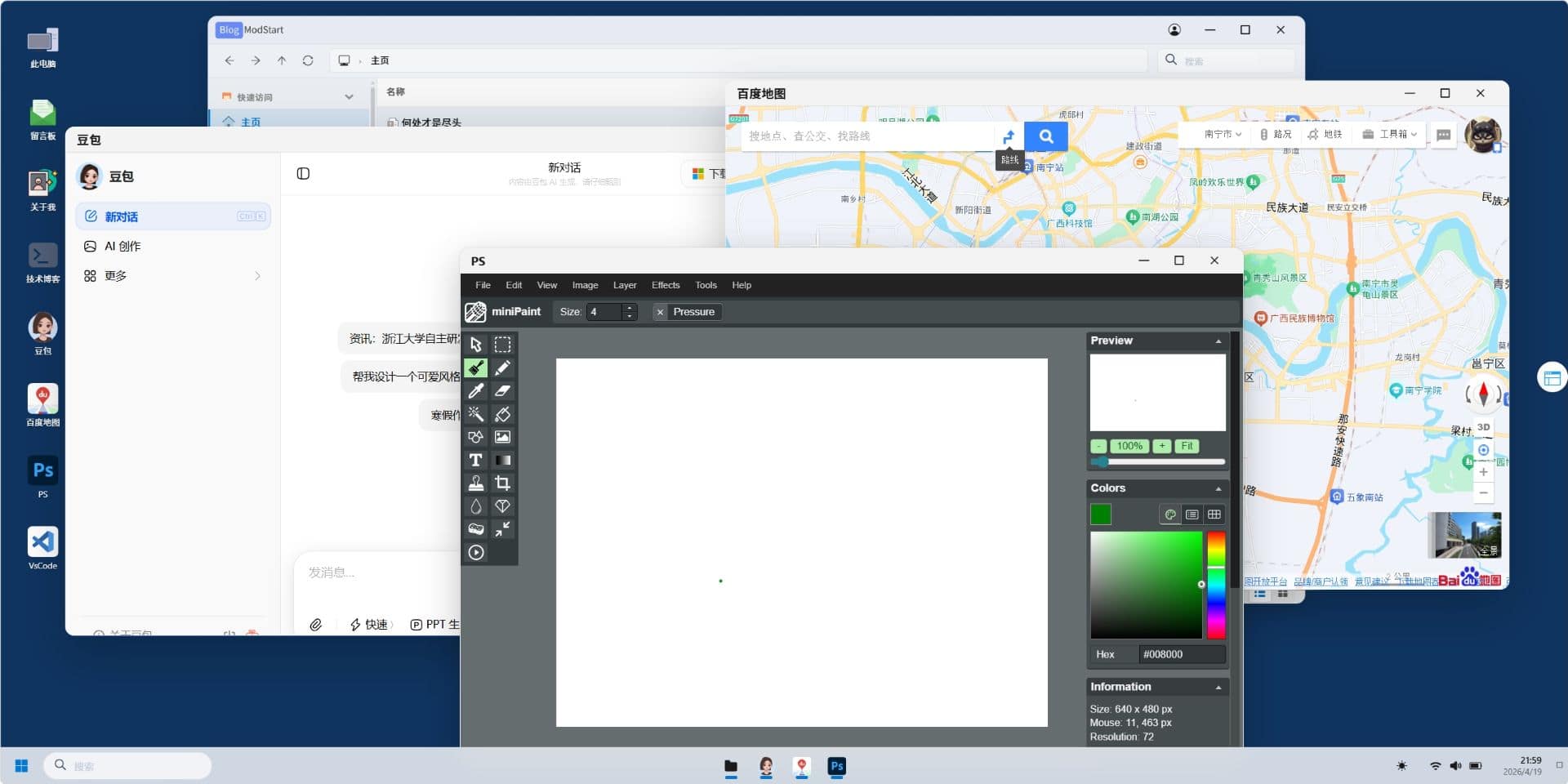Viewport: 1568px width, 784px height.
Task: Toggle the sidebar in the 豆包 chat
Action: coord(303,174)
